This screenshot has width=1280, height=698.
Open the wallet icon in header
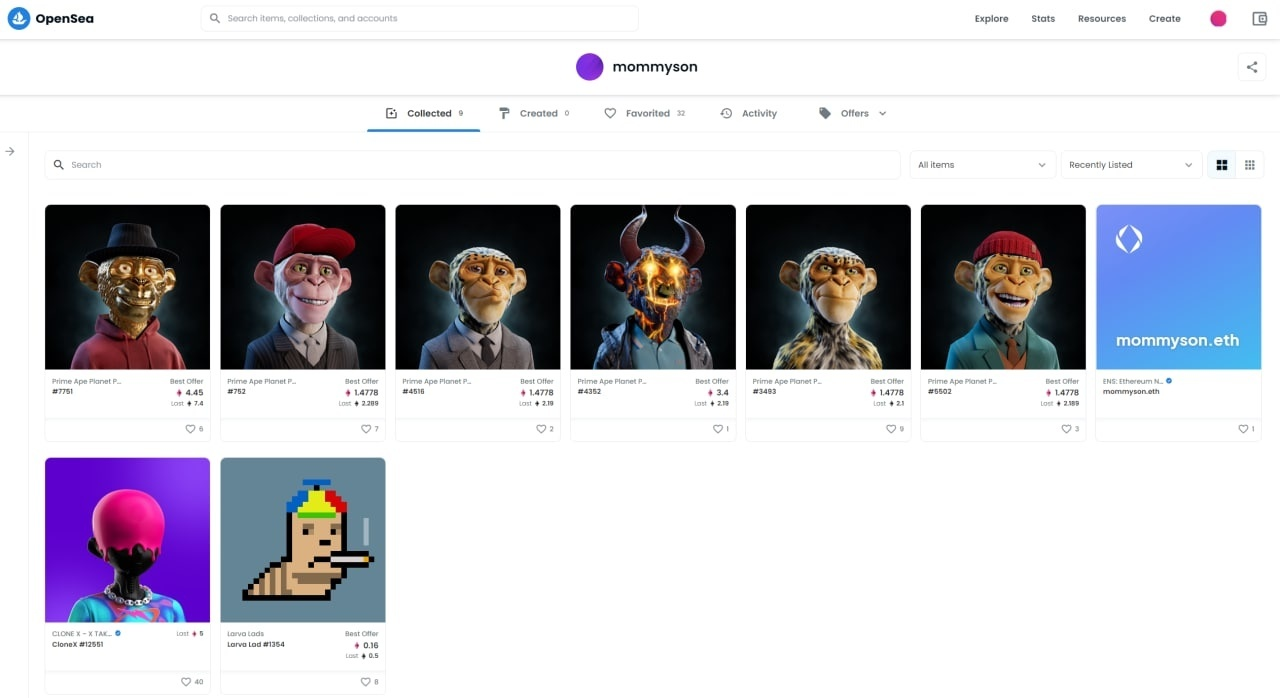1260,18
